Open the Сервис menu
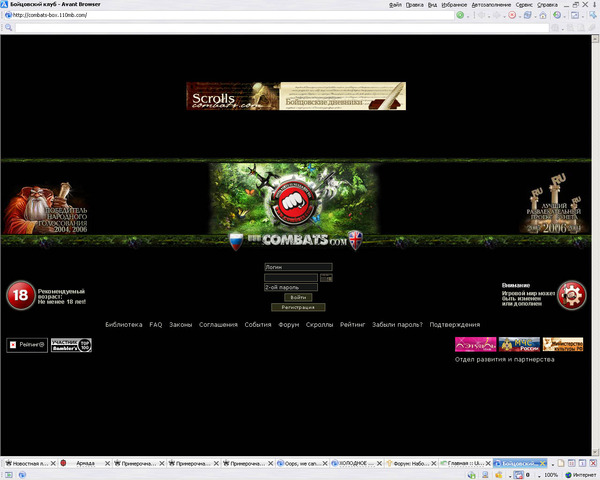The width and height of the screenshot is (600, 480). pos(524,5)
